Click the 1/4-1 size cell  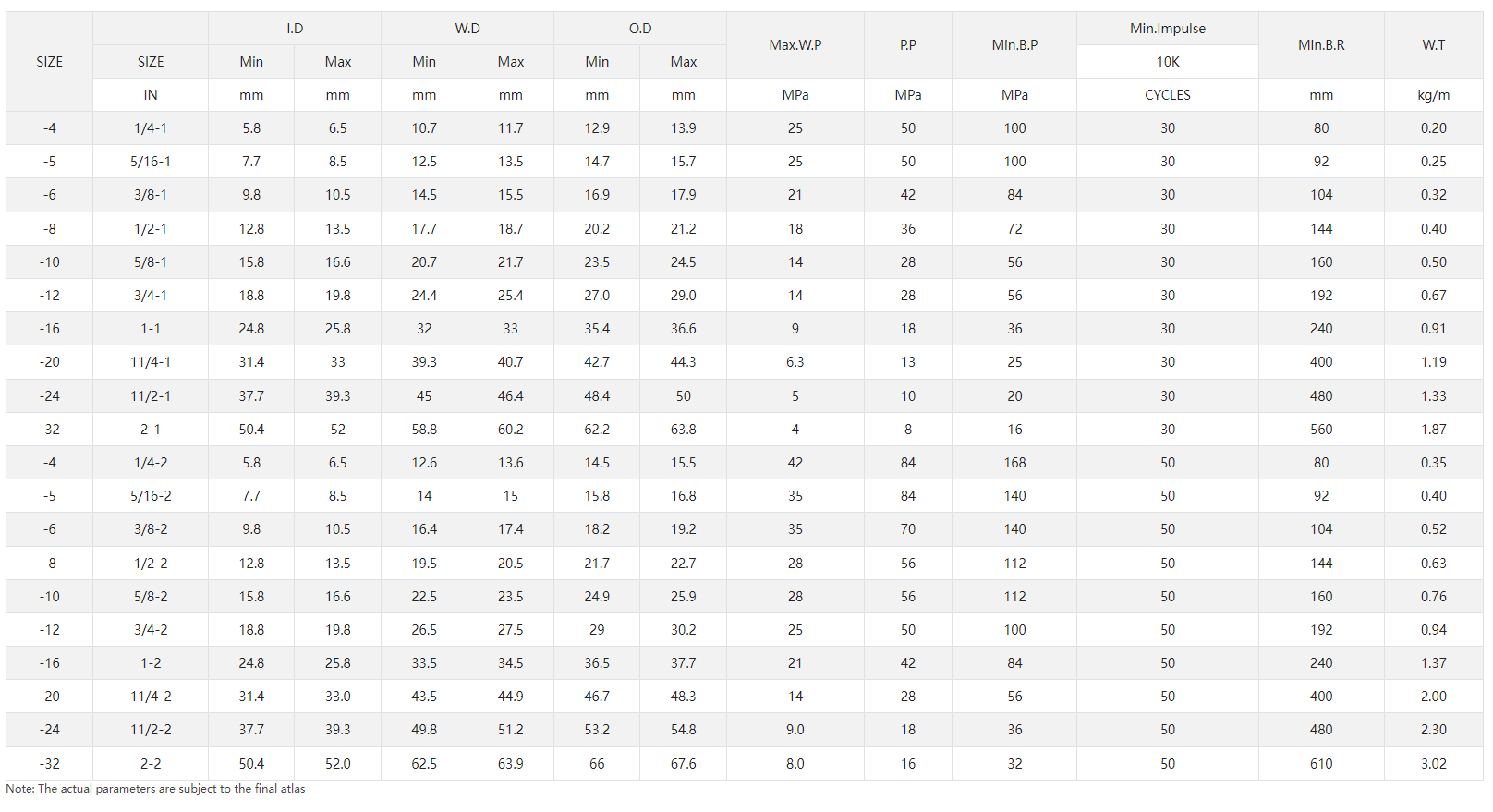point(151,128)
